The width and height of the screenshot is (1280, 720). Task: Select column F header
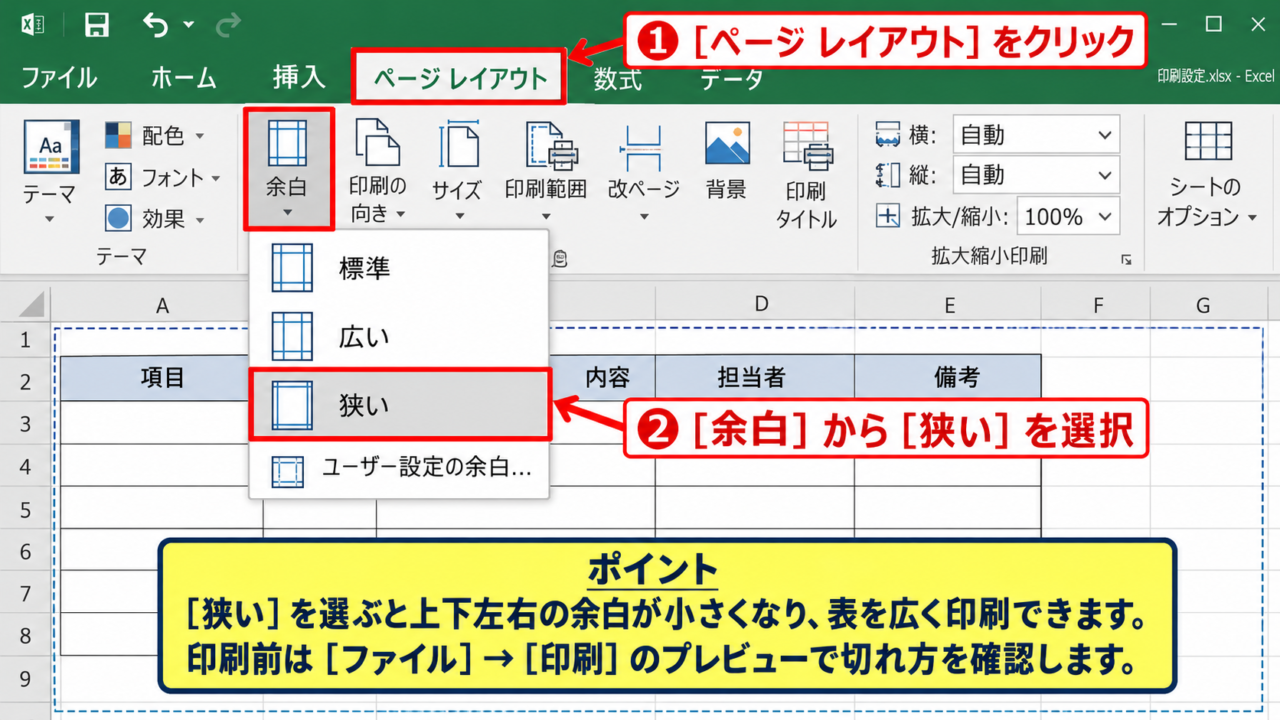pos(1097,304)
